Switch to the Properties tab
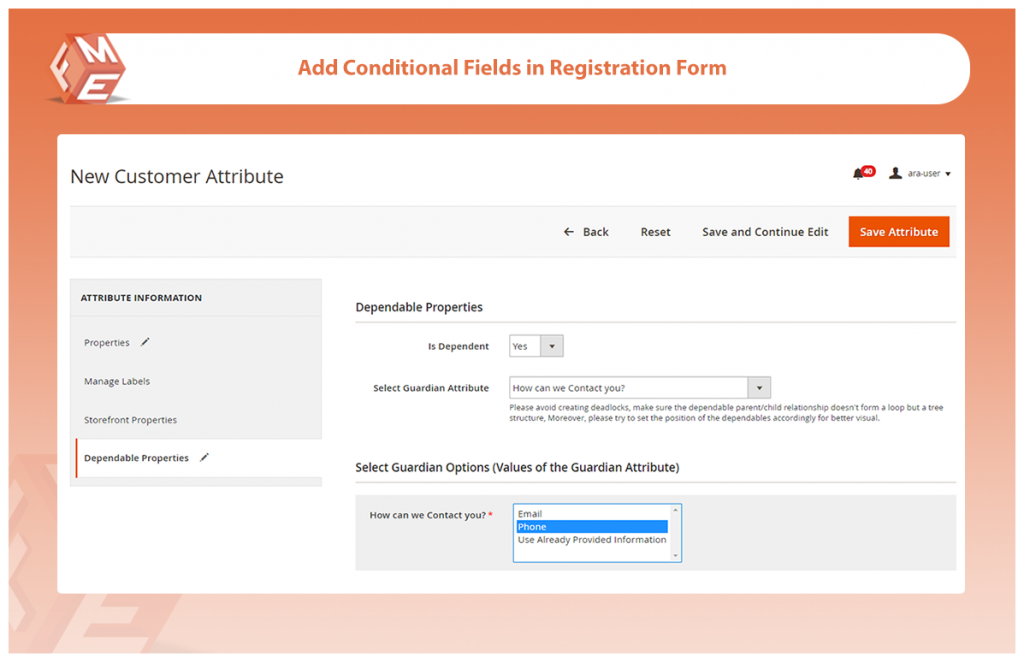Viewport: 1024px width, 662px height. pyautogui.click(x=106, y=343)
